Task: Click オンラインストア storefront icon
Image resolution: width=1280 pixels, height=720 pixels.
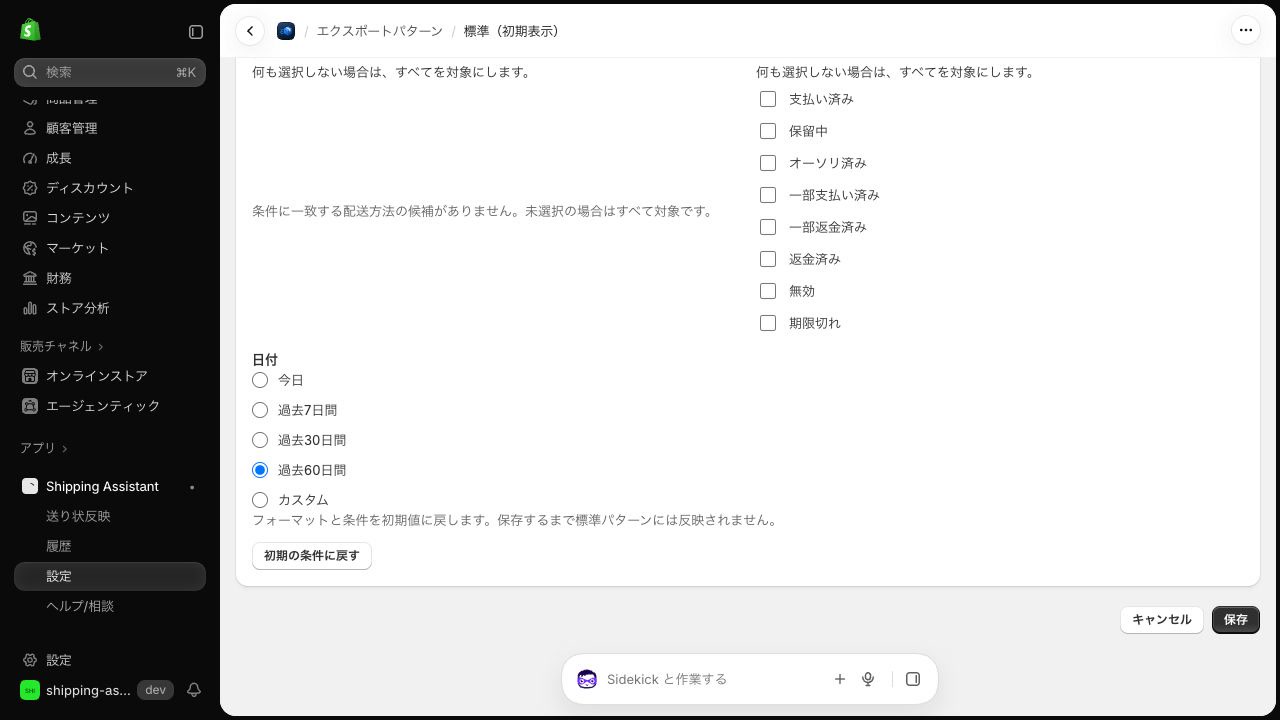Action: point(30,376)
